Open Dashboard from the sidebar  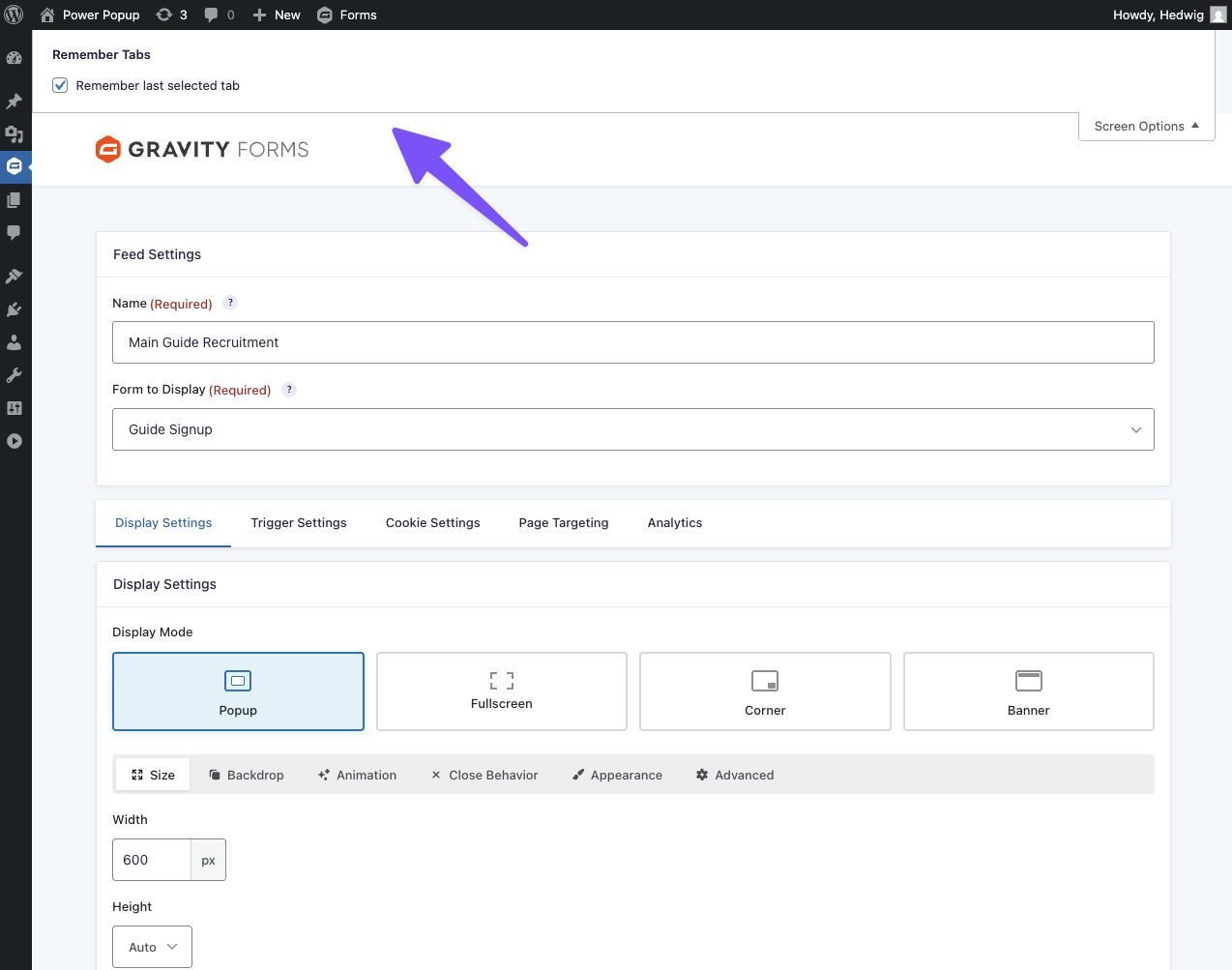point(15,58)
